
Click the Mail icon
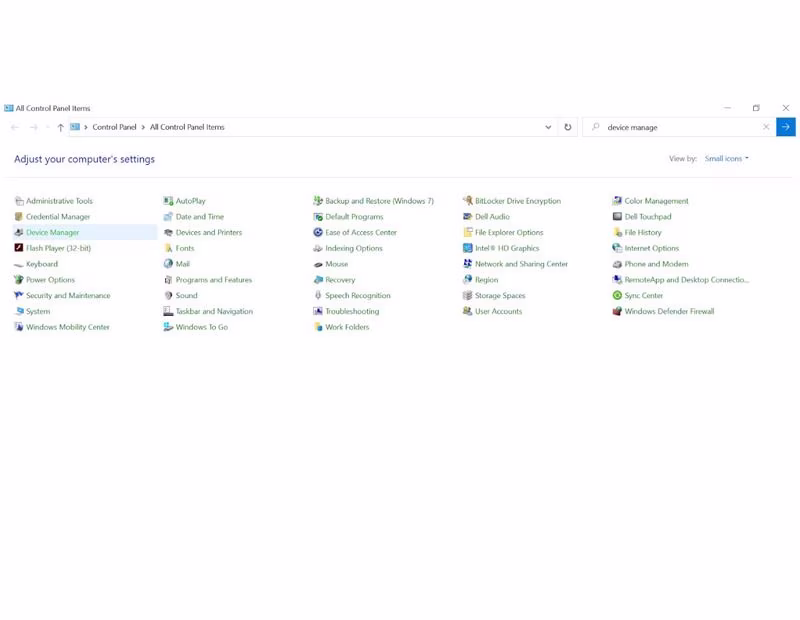tap(168, 264)
